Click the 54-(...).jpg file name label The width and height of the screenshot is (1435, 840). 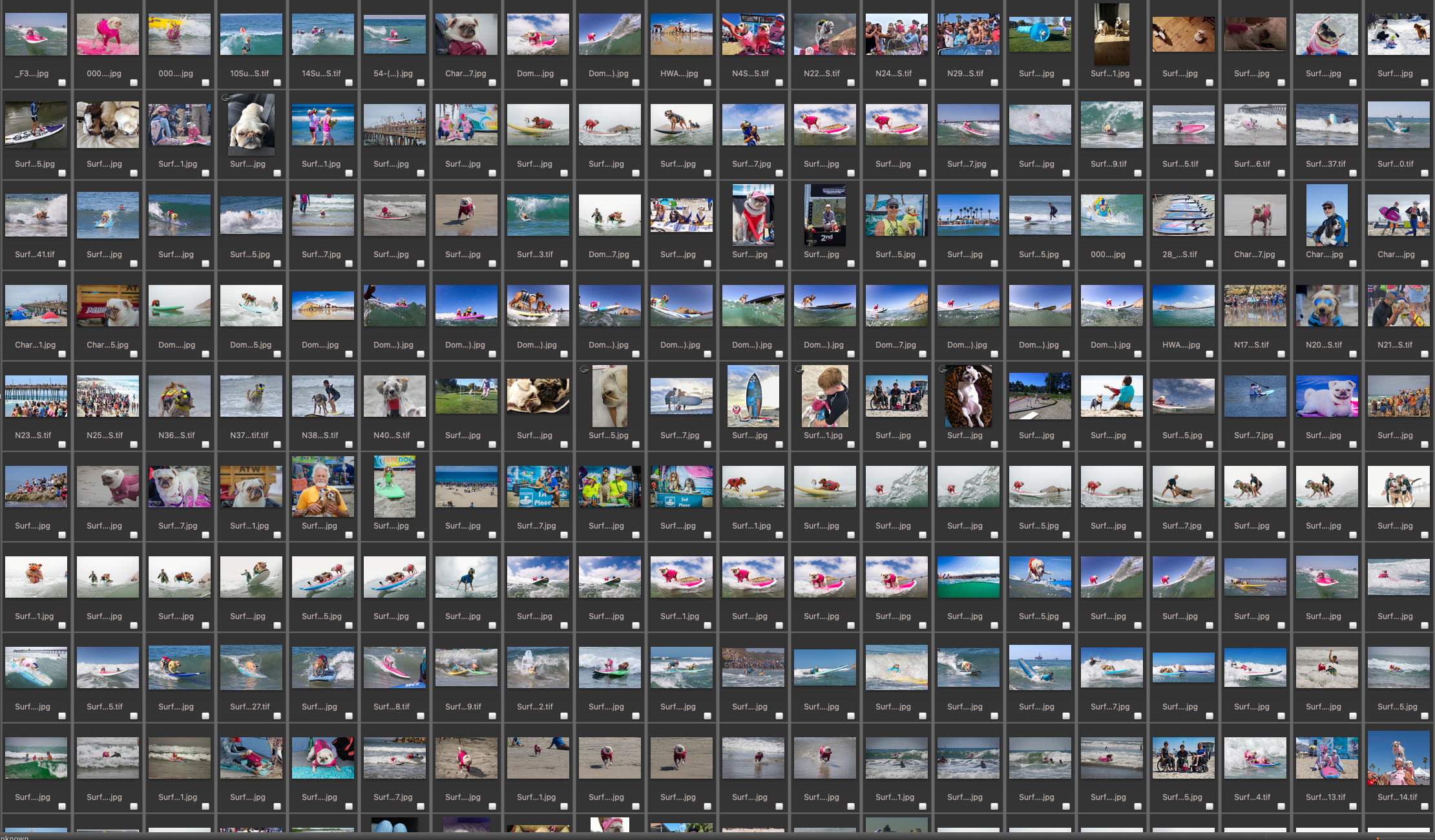(393, 74)
